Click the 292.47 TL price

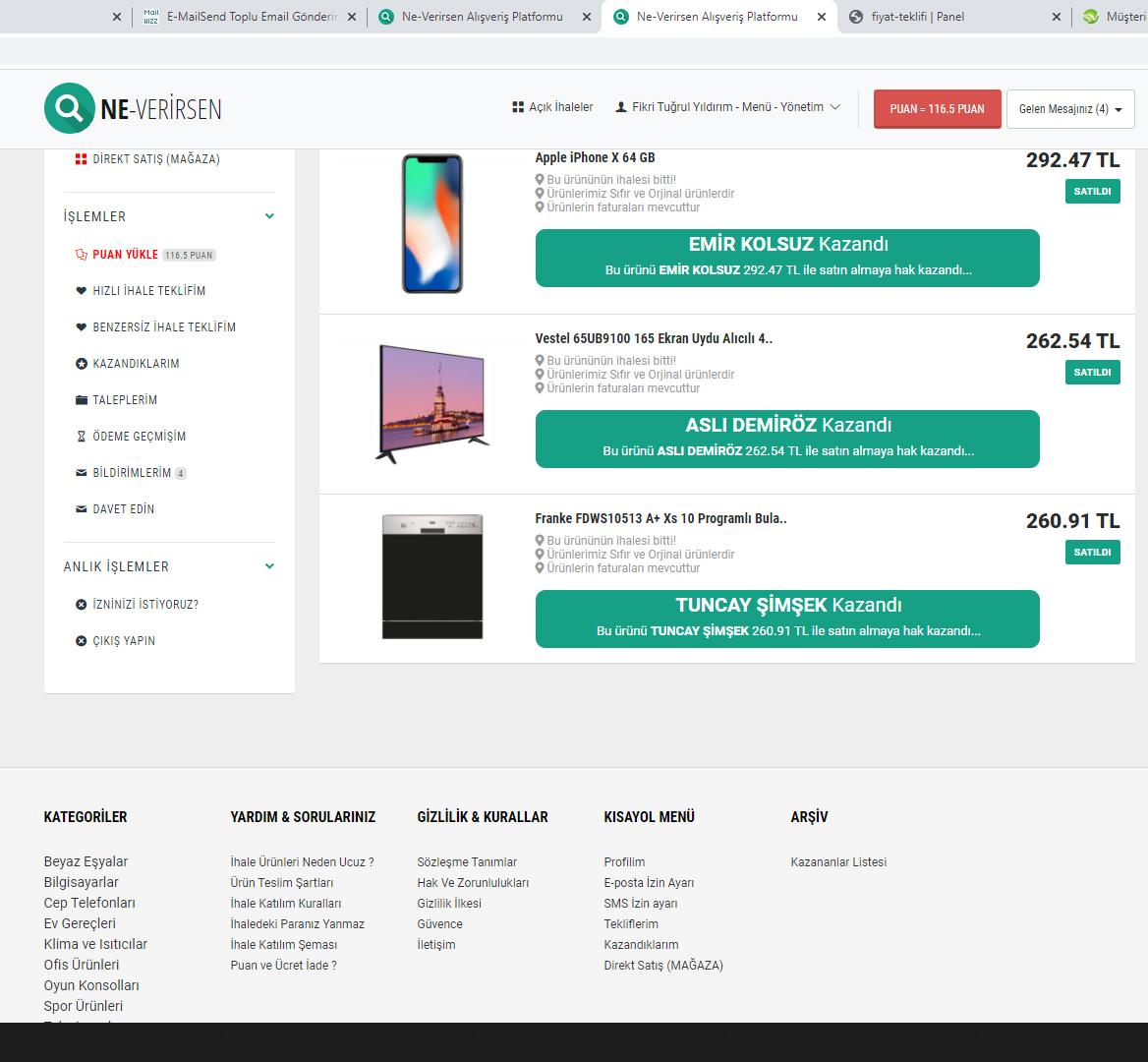tap(1072, 159)
